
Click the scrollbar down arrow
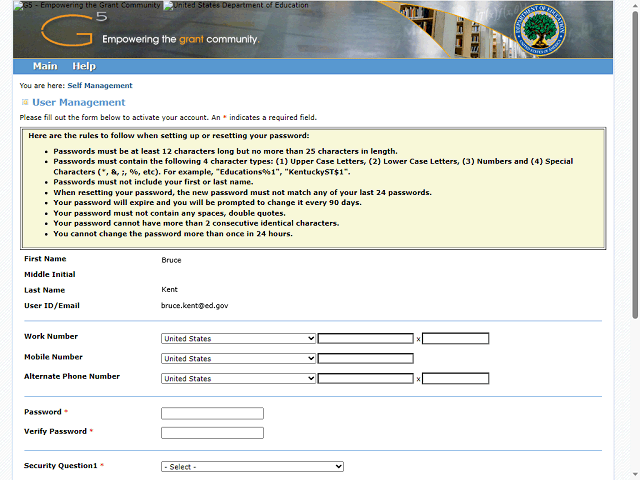click(633, 474)
